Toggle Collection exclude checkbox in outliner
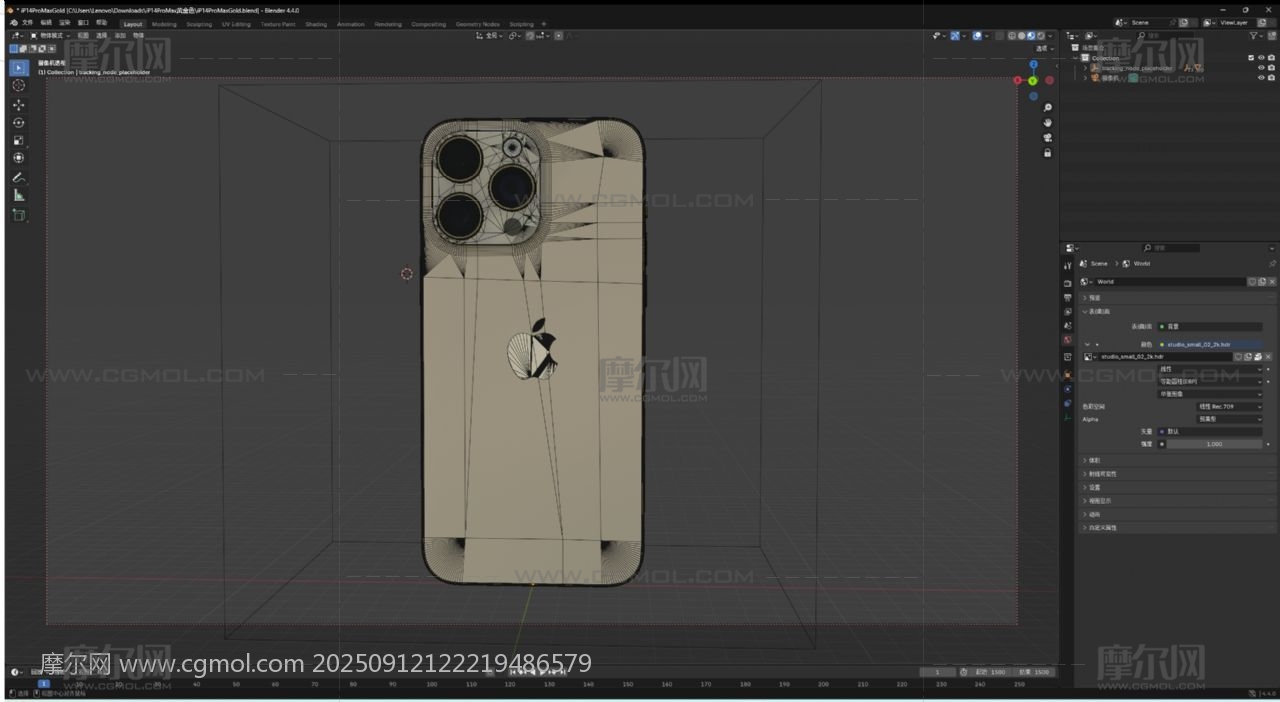 click(x=1251, y=58)
